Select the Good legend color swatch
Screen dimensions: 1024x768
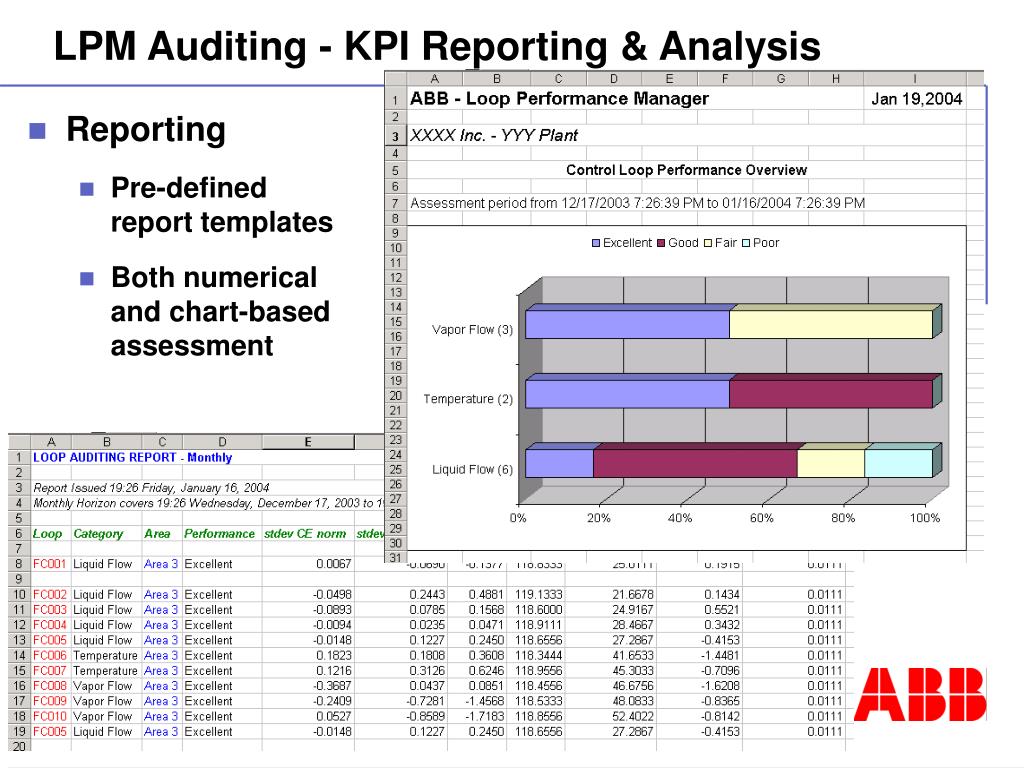coord(661,243)
